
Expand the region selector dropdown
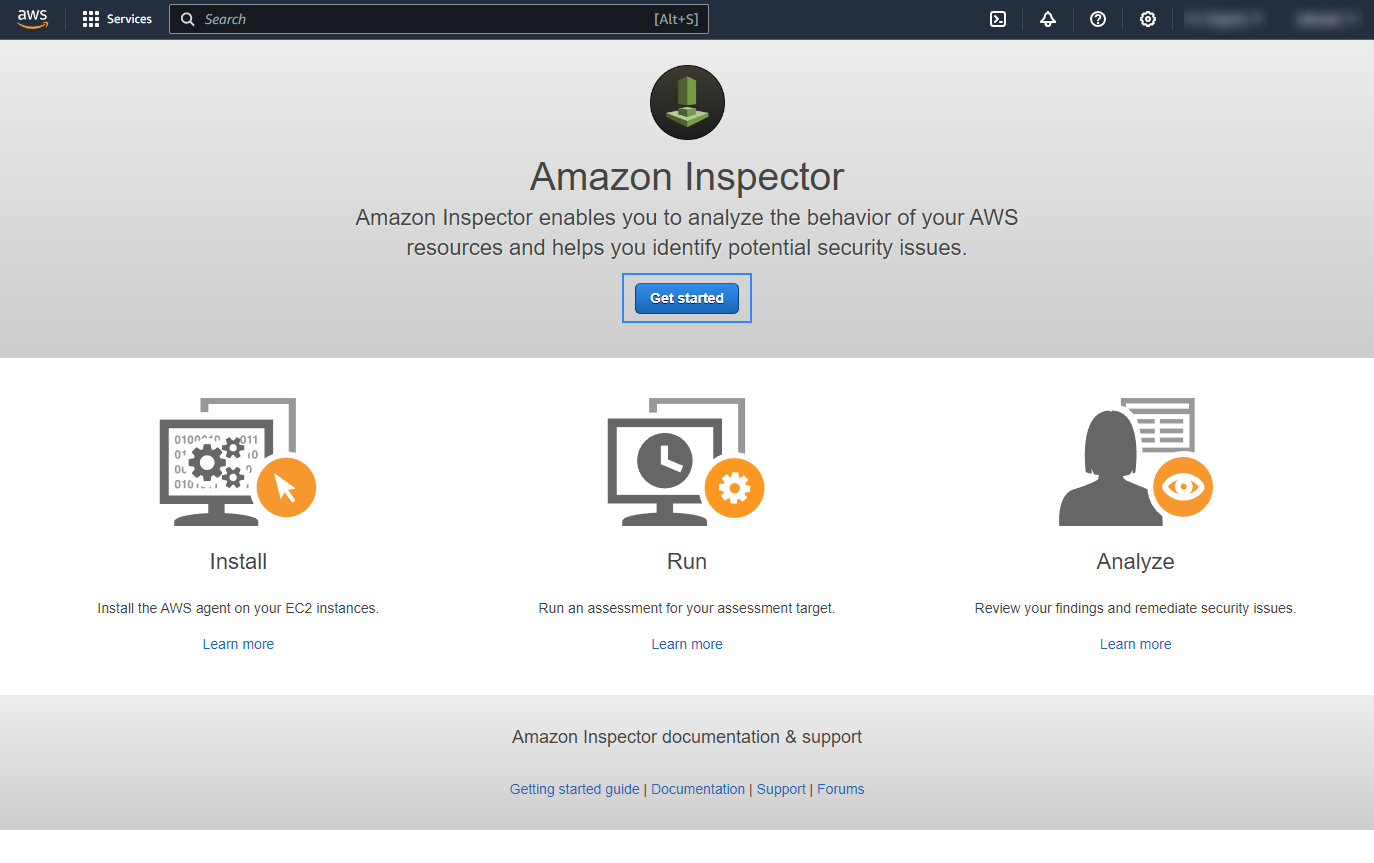coord(1224,19)
